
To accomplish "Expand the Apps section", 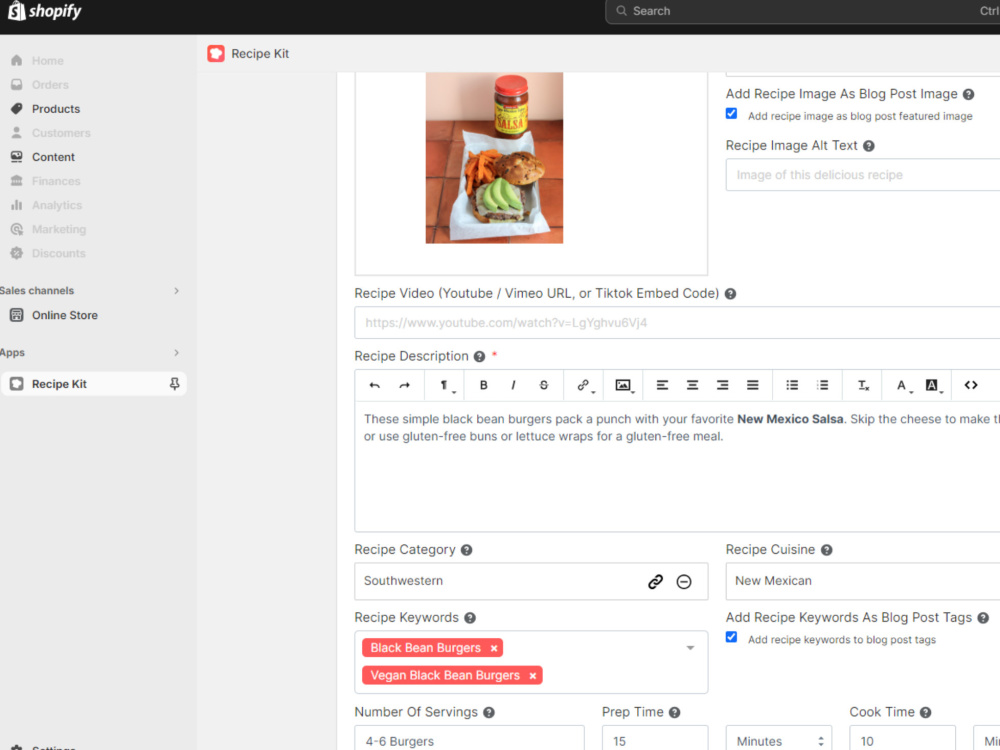I will pos(177,353).
